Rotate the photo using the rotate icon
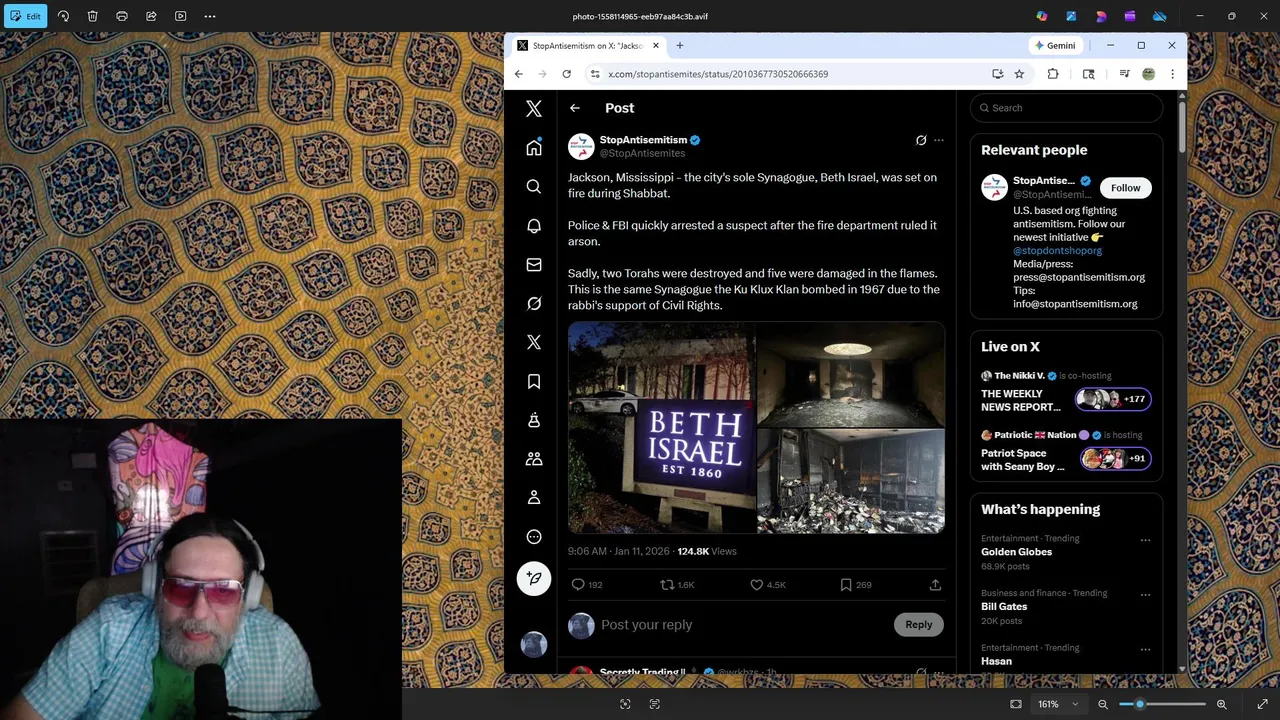 [x=63, y=16]
